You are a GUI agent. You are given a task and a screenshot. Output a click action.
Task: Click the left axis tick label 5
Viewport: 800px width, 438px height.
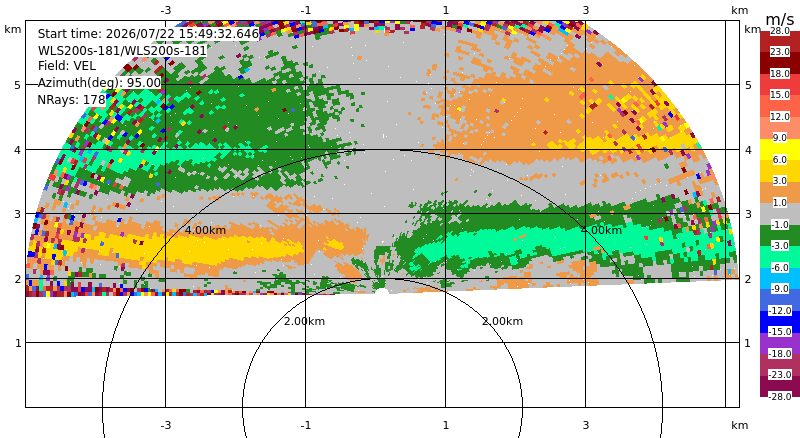coord(18,85)
